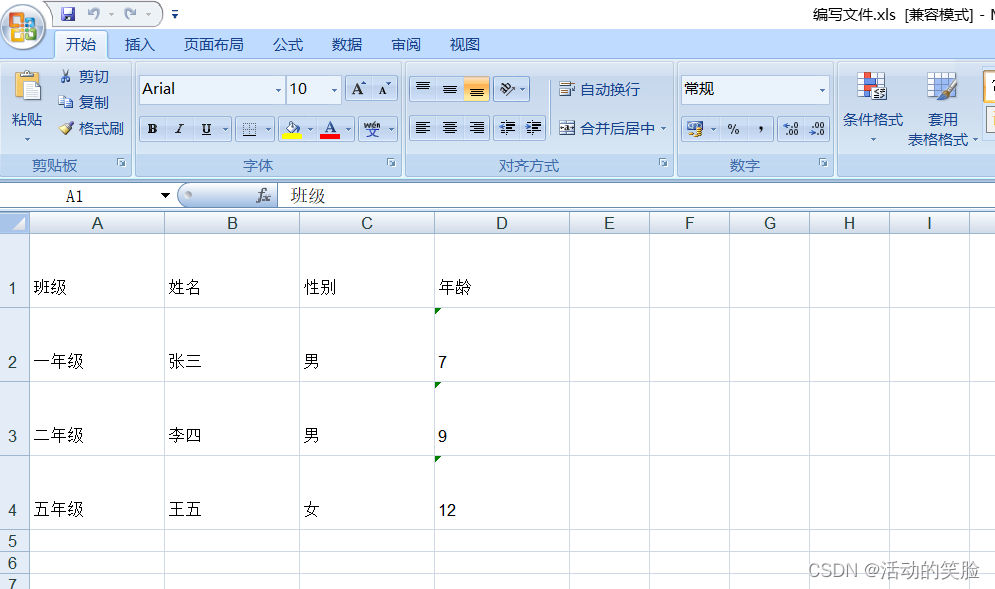This screenshot has width=995, height=589.
Task: Open the Office button menu
Action: (x=23, y=27)
